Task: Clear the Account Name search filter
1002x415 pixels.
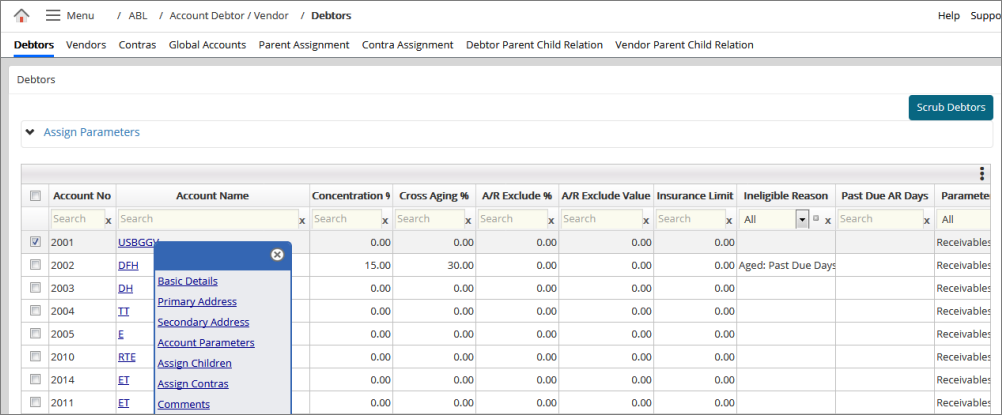Action: tap(302, 220)
